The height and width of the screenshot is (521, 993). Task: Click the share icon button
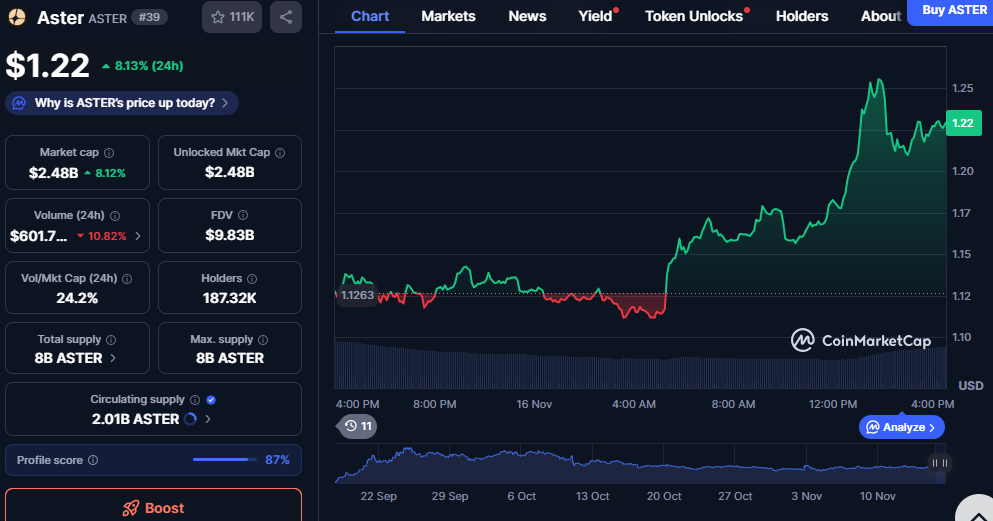click(x=286, y=17)
